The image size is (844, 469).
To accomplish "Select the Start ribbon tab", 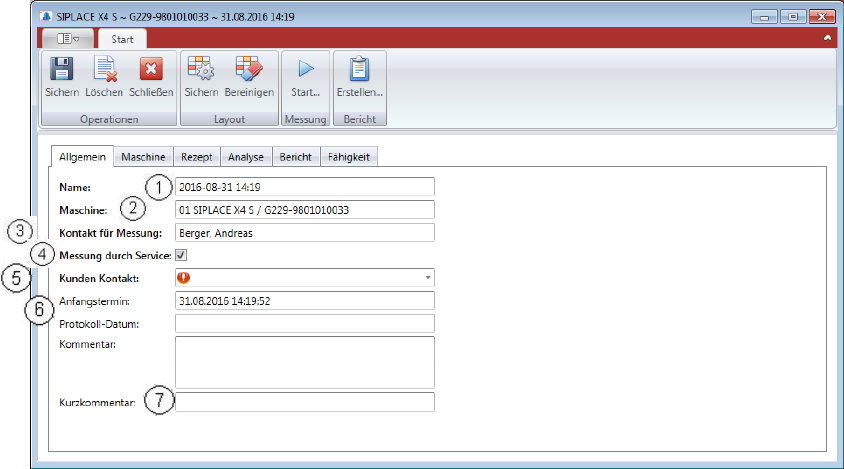I will 122,39.
